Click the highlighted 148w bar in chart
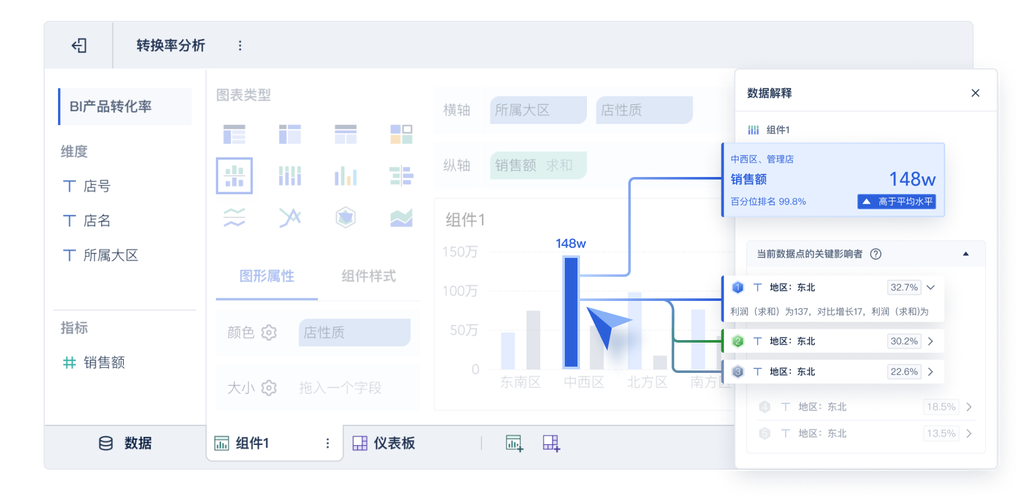The width and height of the screenshot is (1021, 500). click(570, 312)
